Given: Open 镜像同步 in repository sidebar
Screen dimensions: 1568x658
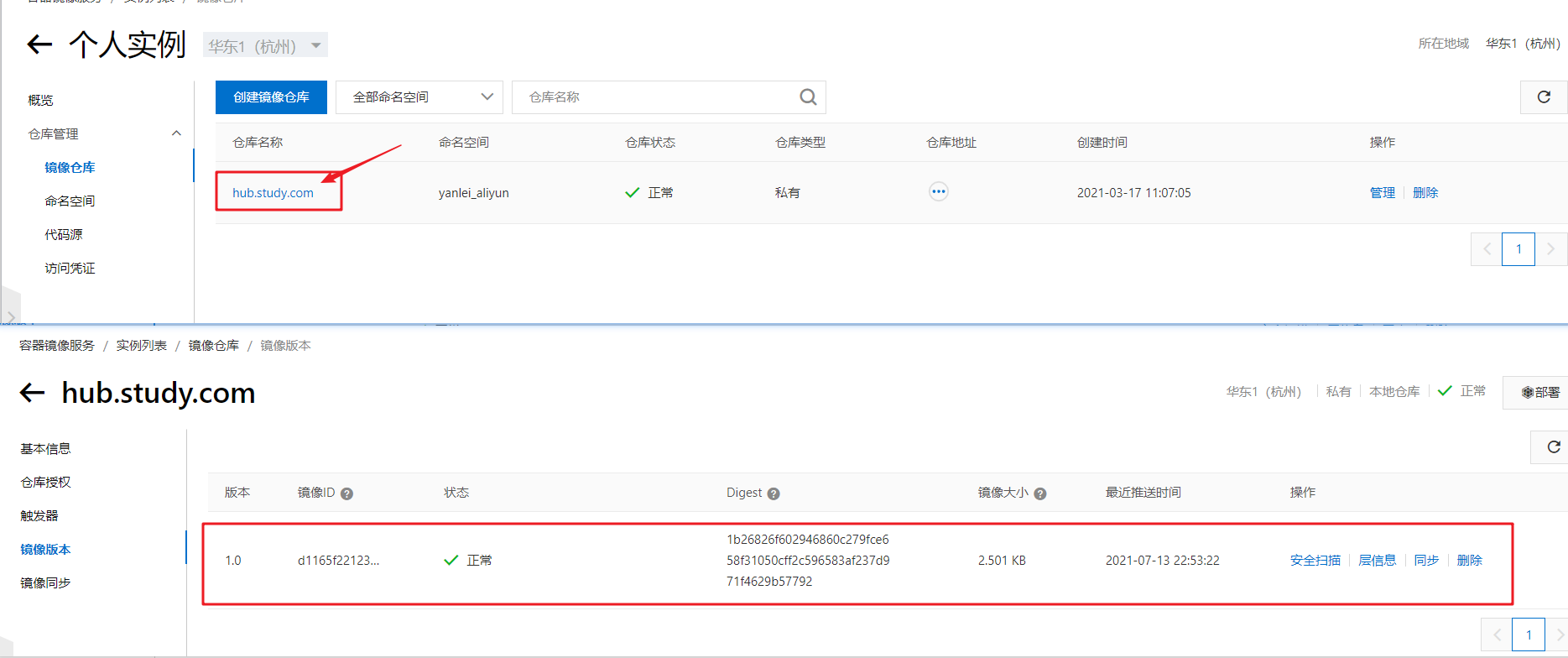Looking at the screenshot, I should [x=45, y=582].
